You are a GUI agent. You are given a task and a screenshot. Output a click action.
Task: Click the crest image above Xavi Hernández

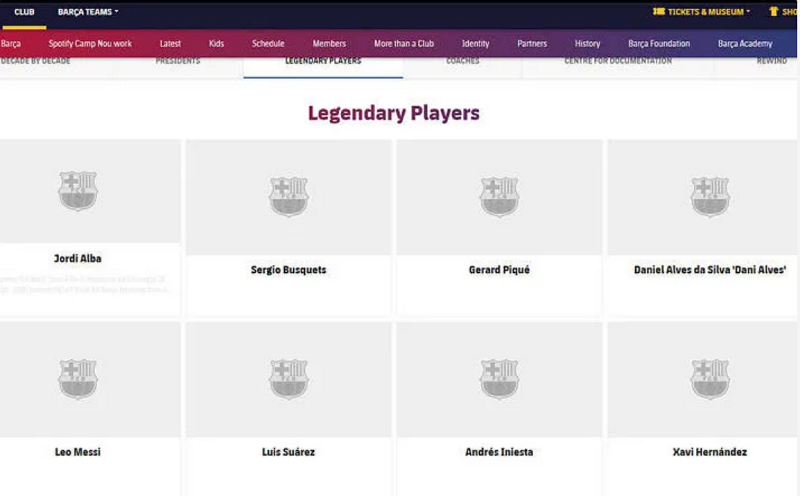pyautogui.click(x=710, y=379)
